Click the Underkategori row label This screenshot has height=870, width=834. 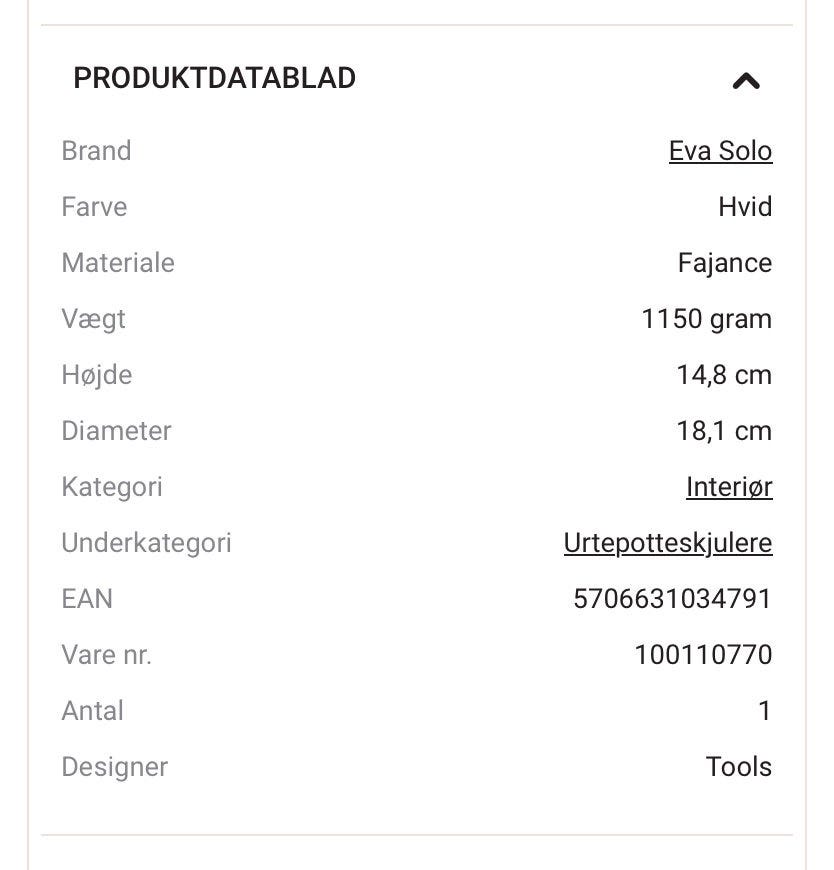point(146,543)
